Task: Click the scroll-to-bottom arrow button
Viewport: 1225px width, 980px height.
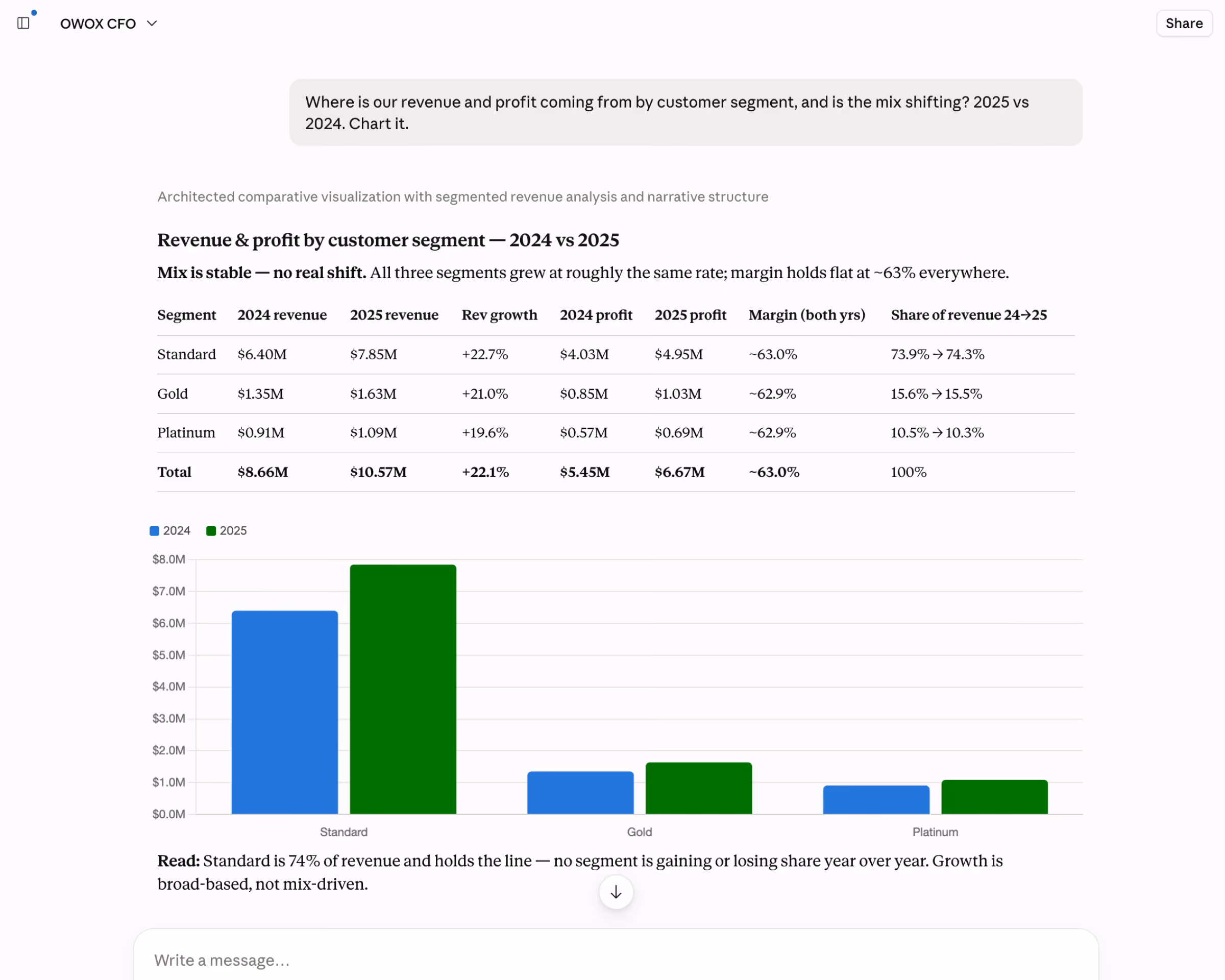Action: (616, 892)
